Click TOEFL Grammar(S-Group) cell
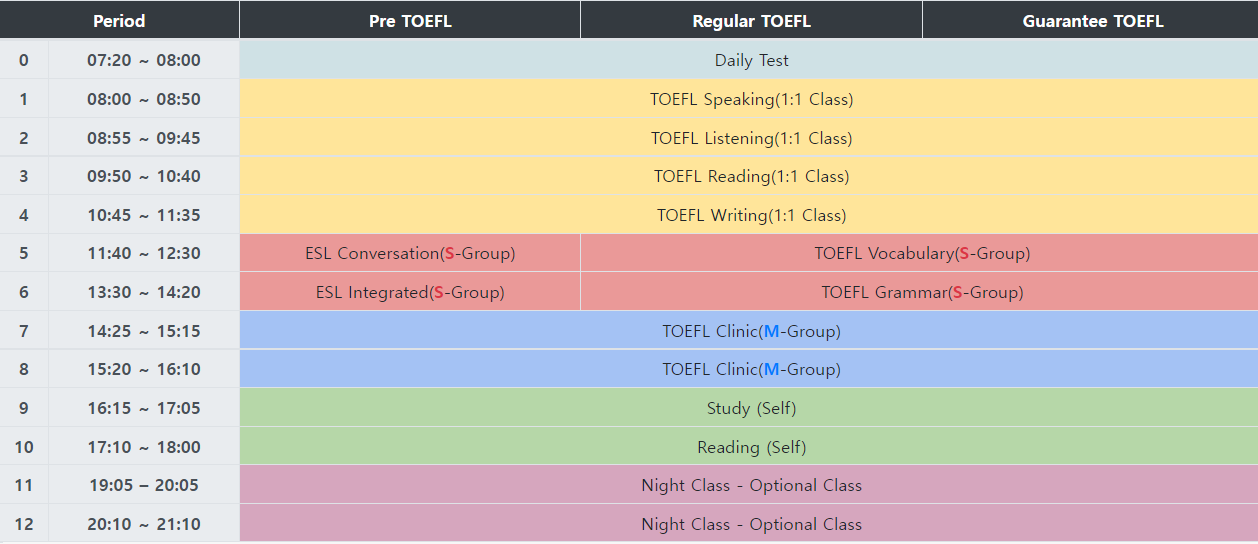1258x544 pixels. [x=921, y=292]
